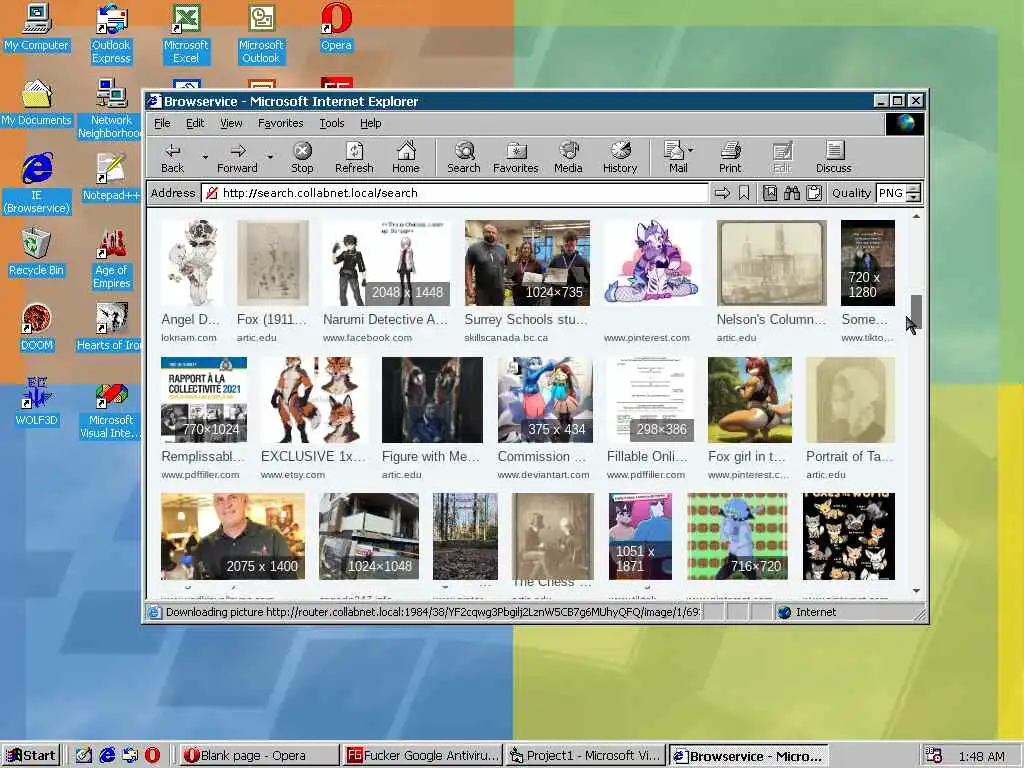Screen dimensions: 1024x768
Task: Select the My Computer desktop icon
Action: [x=37, y=28]
